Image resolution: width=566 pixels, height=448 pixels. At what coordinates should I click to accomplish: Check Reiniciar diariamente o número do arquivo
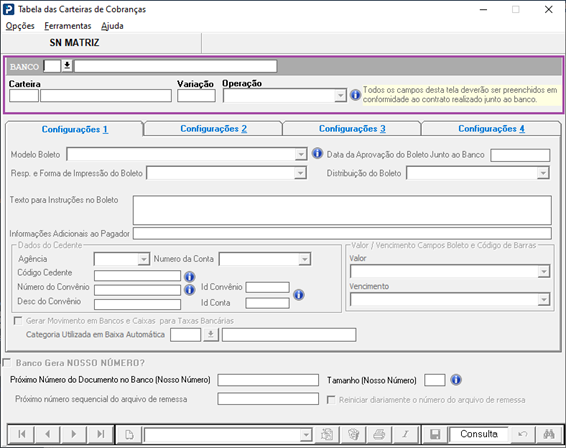coord(331,400)
